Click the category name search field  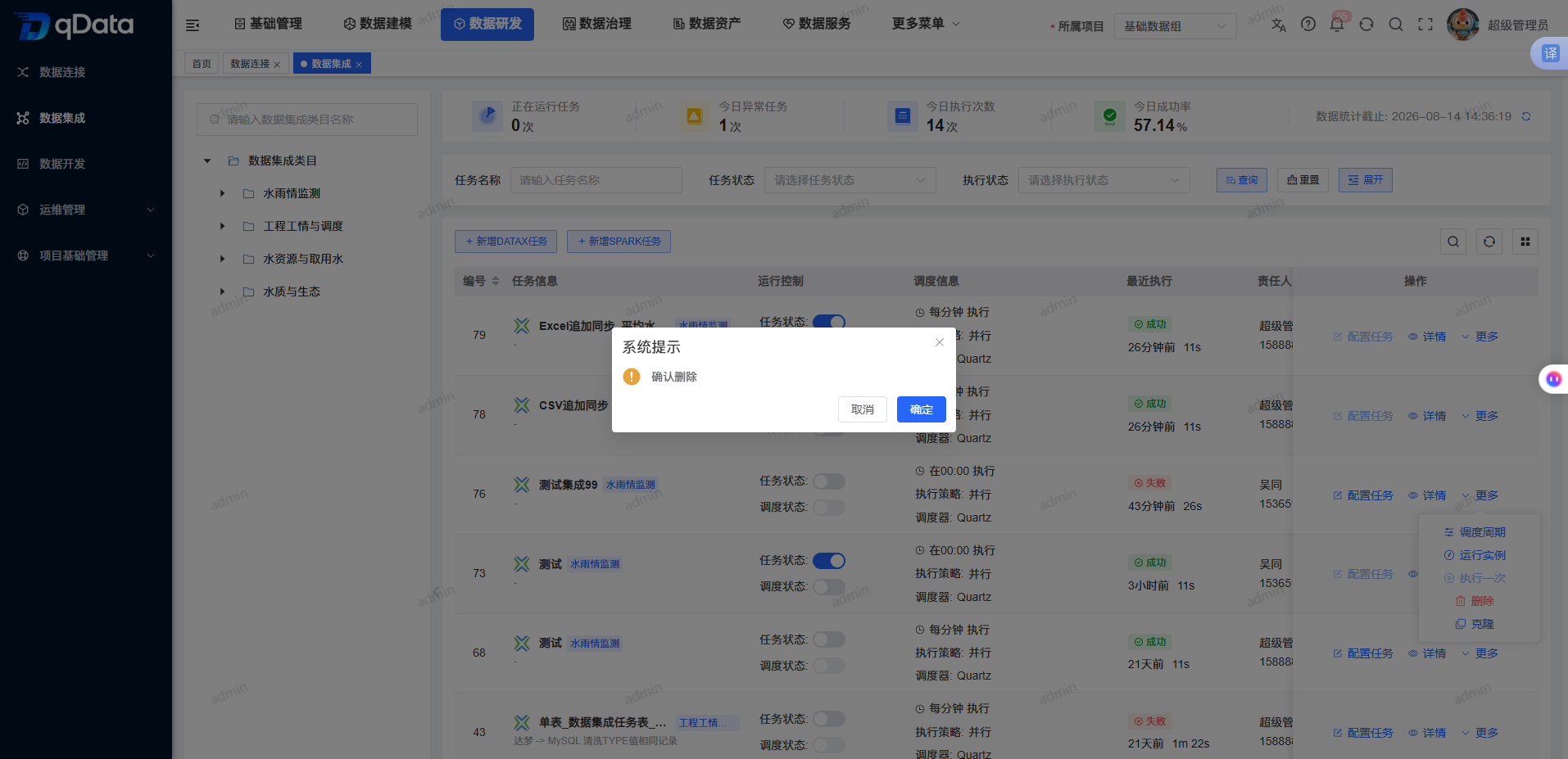point(307,120)
